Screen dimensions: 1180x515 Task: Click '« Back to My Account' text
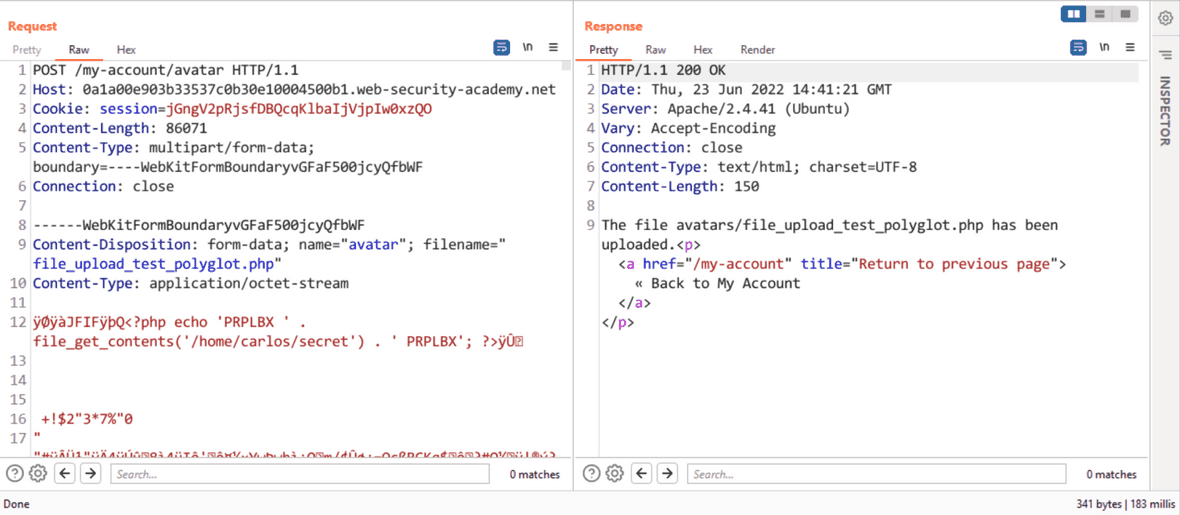(x=717, y=284)
